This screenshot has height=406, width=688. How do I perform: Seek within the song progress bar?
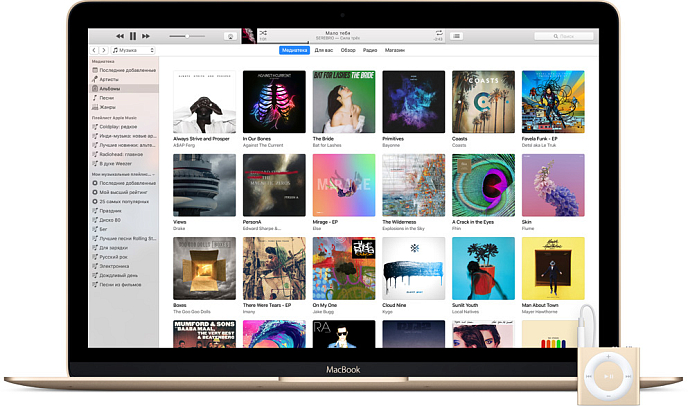pyautogui.click(x=351, y=43)
